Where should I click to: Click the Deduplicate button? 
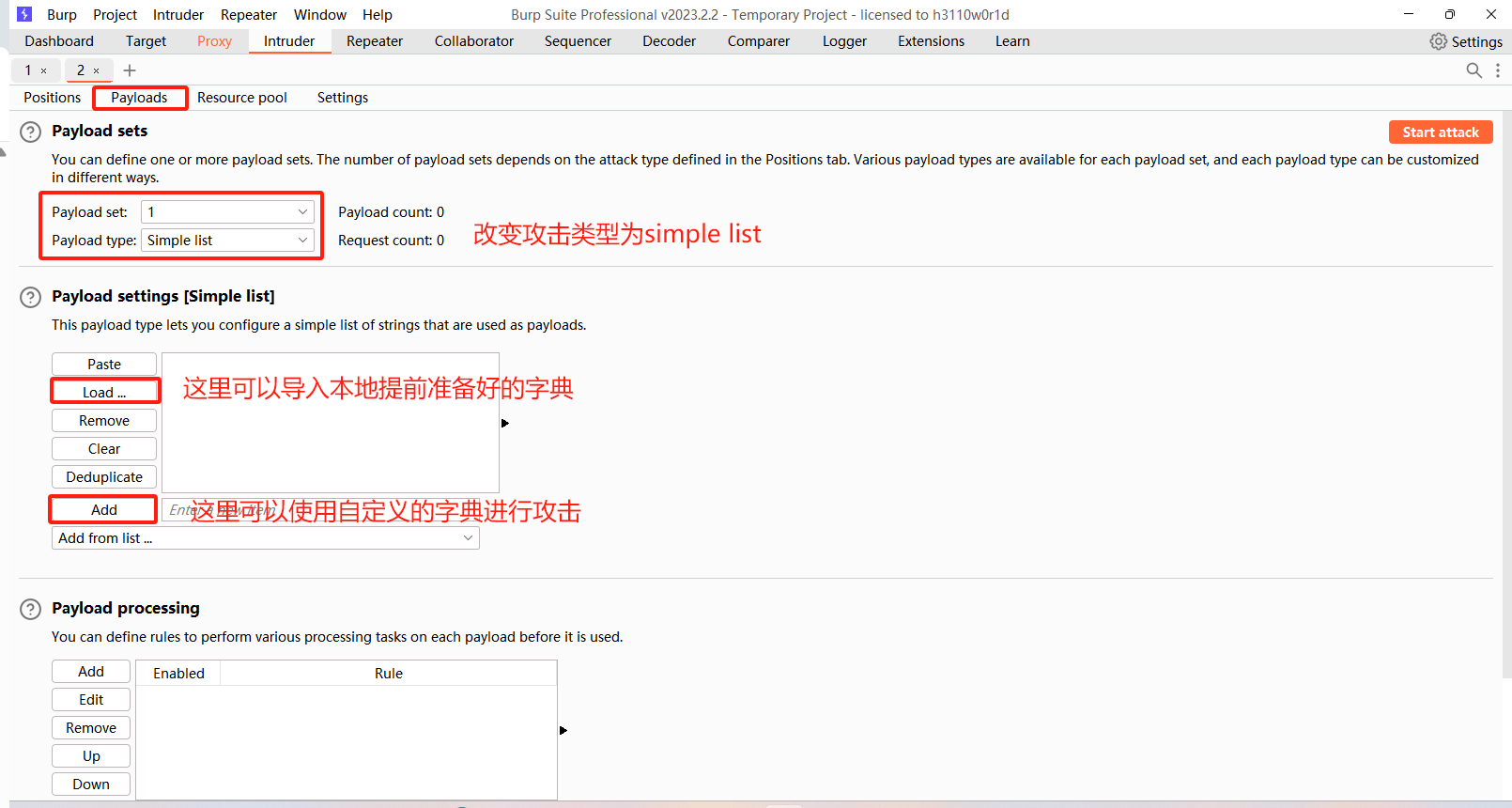point(104,477)
